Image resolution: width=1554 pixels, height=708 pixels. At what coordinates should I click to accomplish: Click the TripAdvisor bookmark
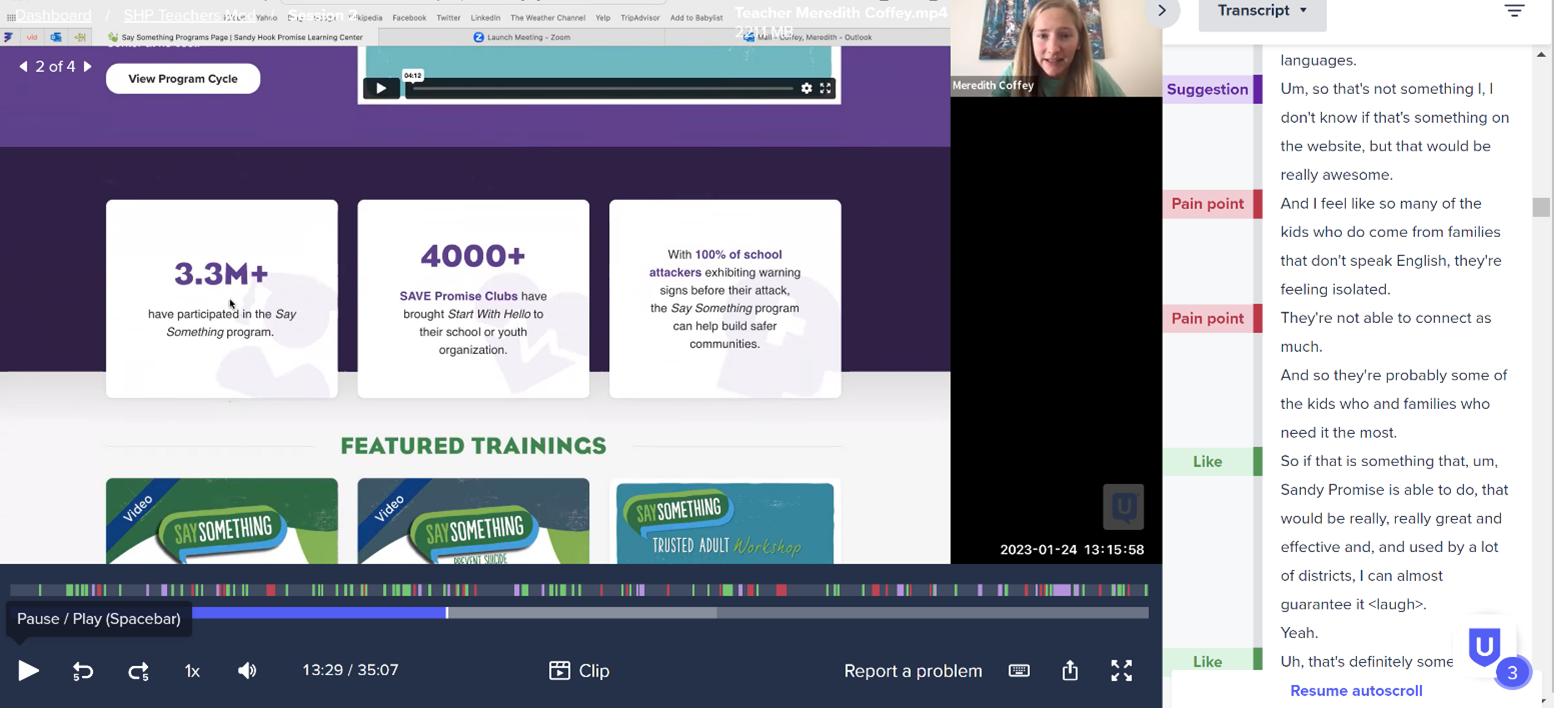640,18
